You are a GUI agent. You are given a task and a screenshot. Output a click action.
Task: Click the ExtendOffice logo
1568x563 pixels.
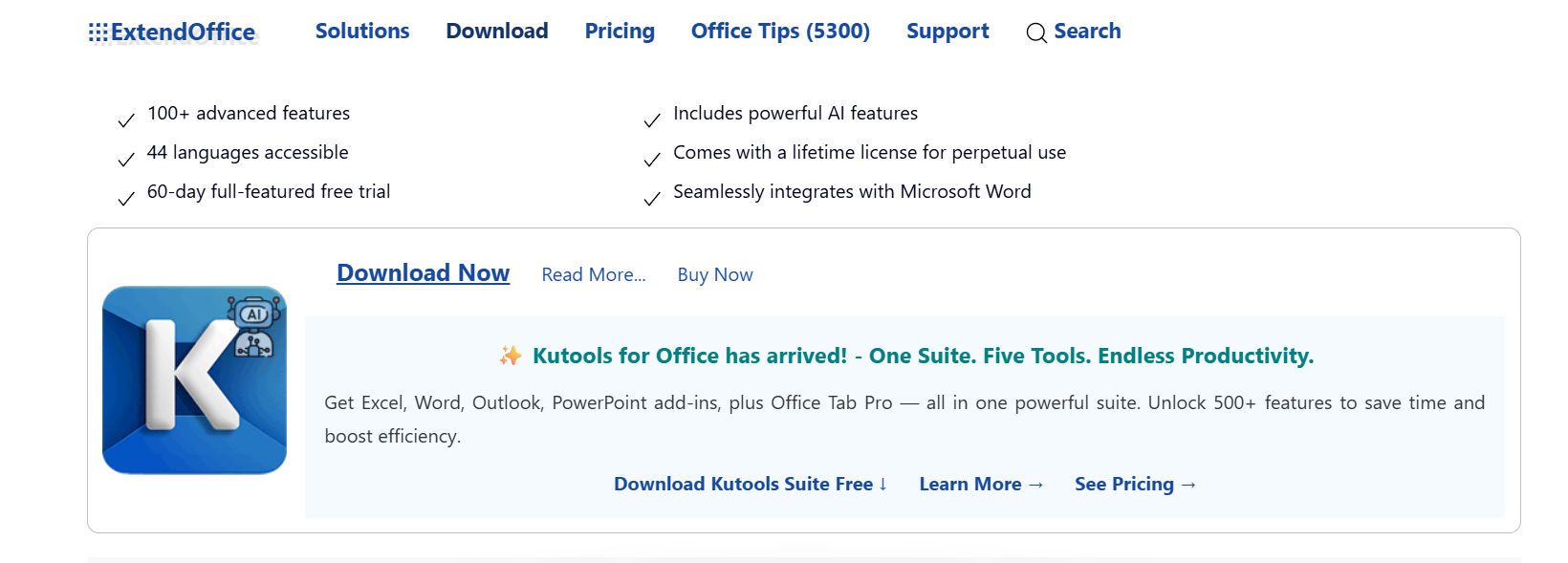(x=173, y=32)
